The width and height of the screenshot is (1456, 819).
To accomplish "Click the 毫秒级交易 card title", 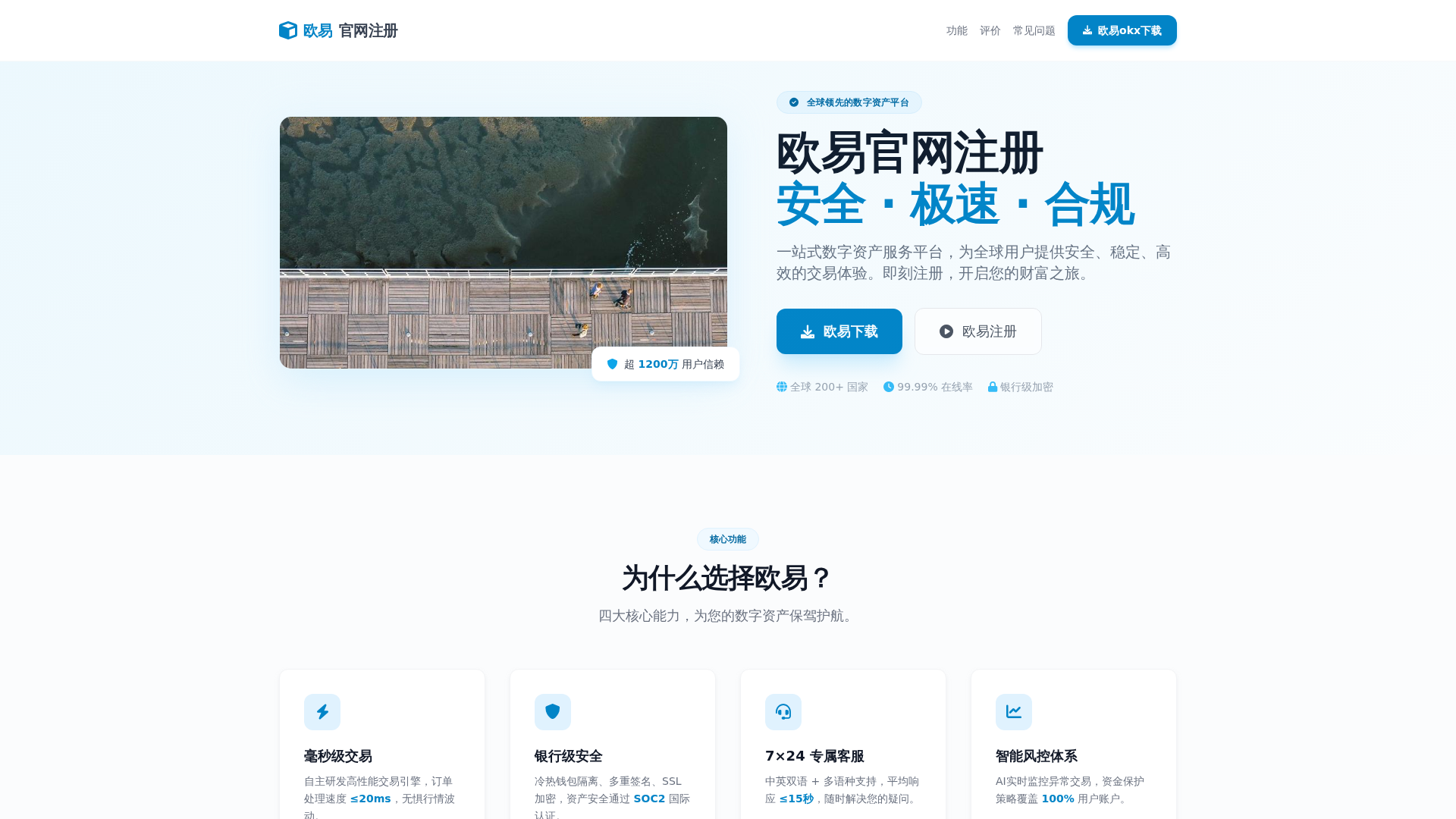I will (x=338, y=756).
